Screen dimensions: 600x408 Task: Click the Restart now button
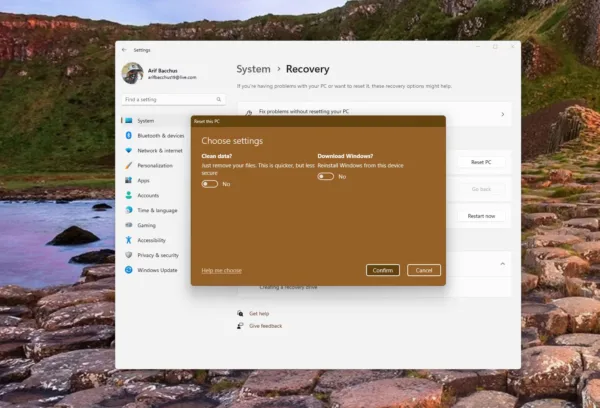click(481, 216)
